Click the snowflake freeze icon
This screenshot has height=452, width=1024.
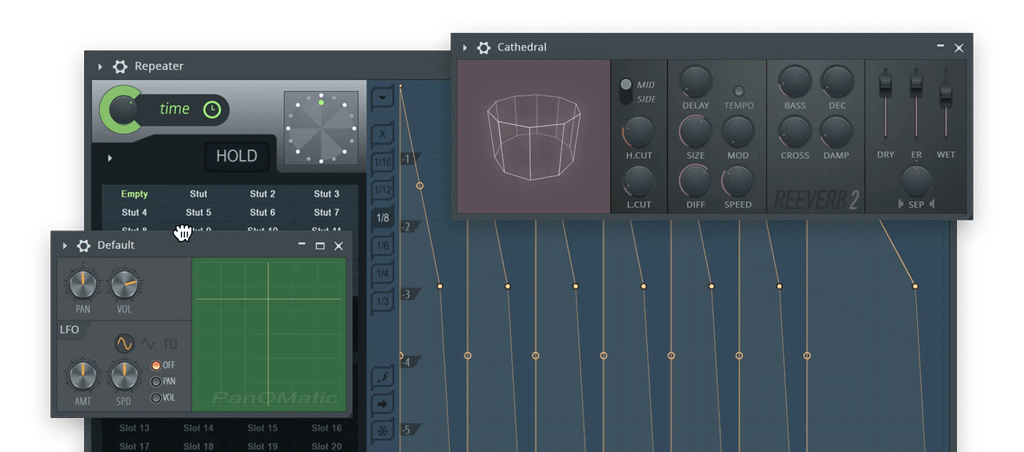click(x=383, y=431)
